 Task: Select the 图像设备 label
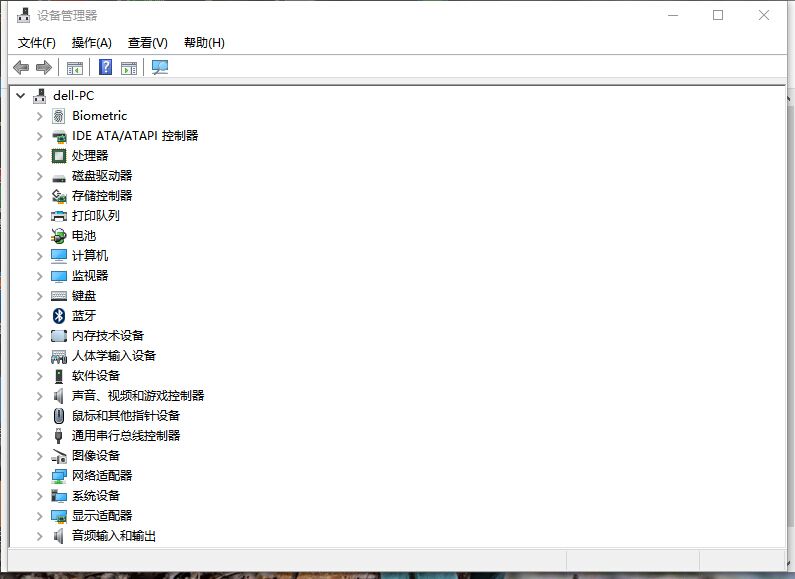(x=96, y=456)
